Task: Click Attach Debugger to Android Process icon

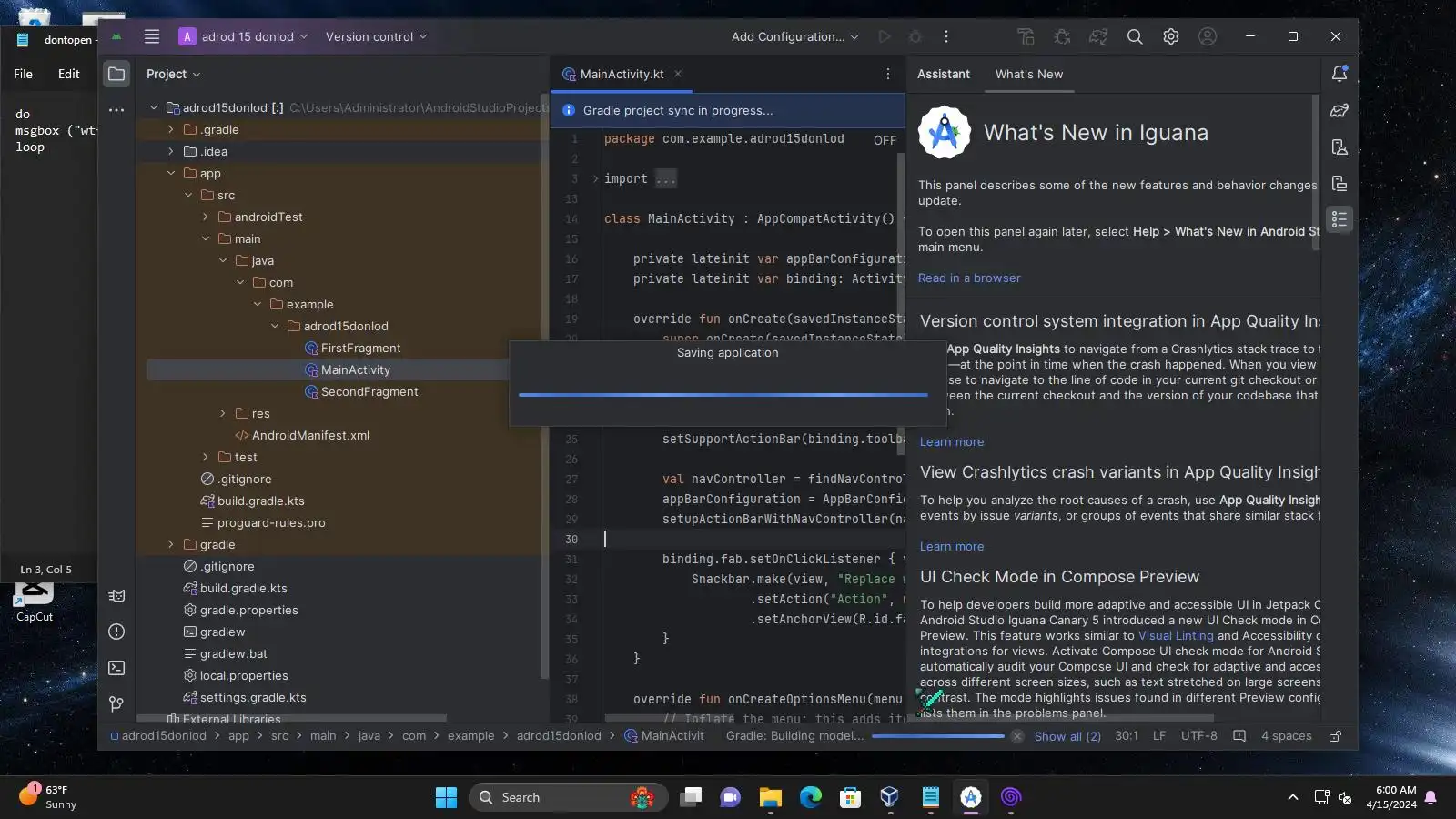Action: (x=1062, y=36)
